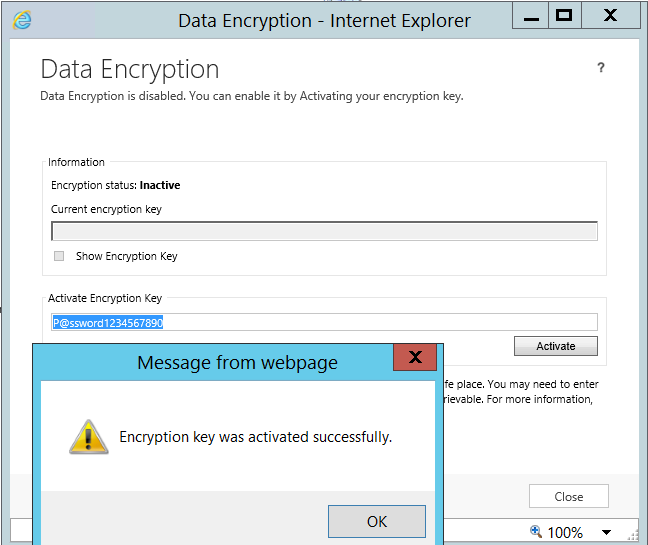Expand the zoom level dropdown arrow
Image resolution: width=648 pixels, height=545 pixels.
point(606,532)
